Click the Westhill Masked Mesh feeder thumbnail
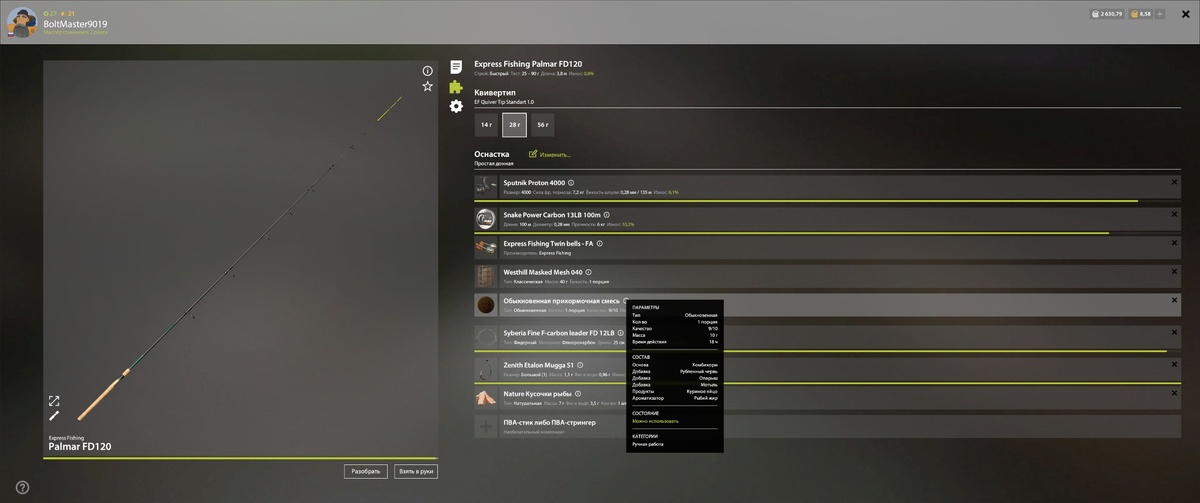Screen dimensions: 1200x503 click(x=486, y=276)
